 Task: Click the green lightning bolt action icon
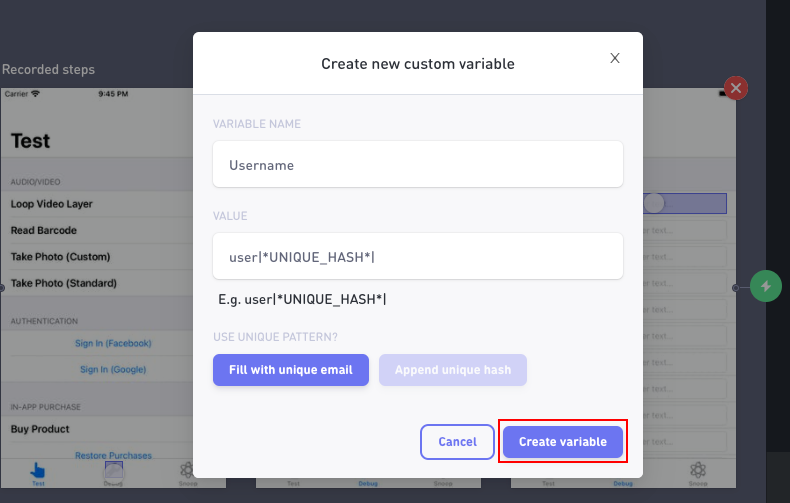pyautogui.click(x=765, y=286)
